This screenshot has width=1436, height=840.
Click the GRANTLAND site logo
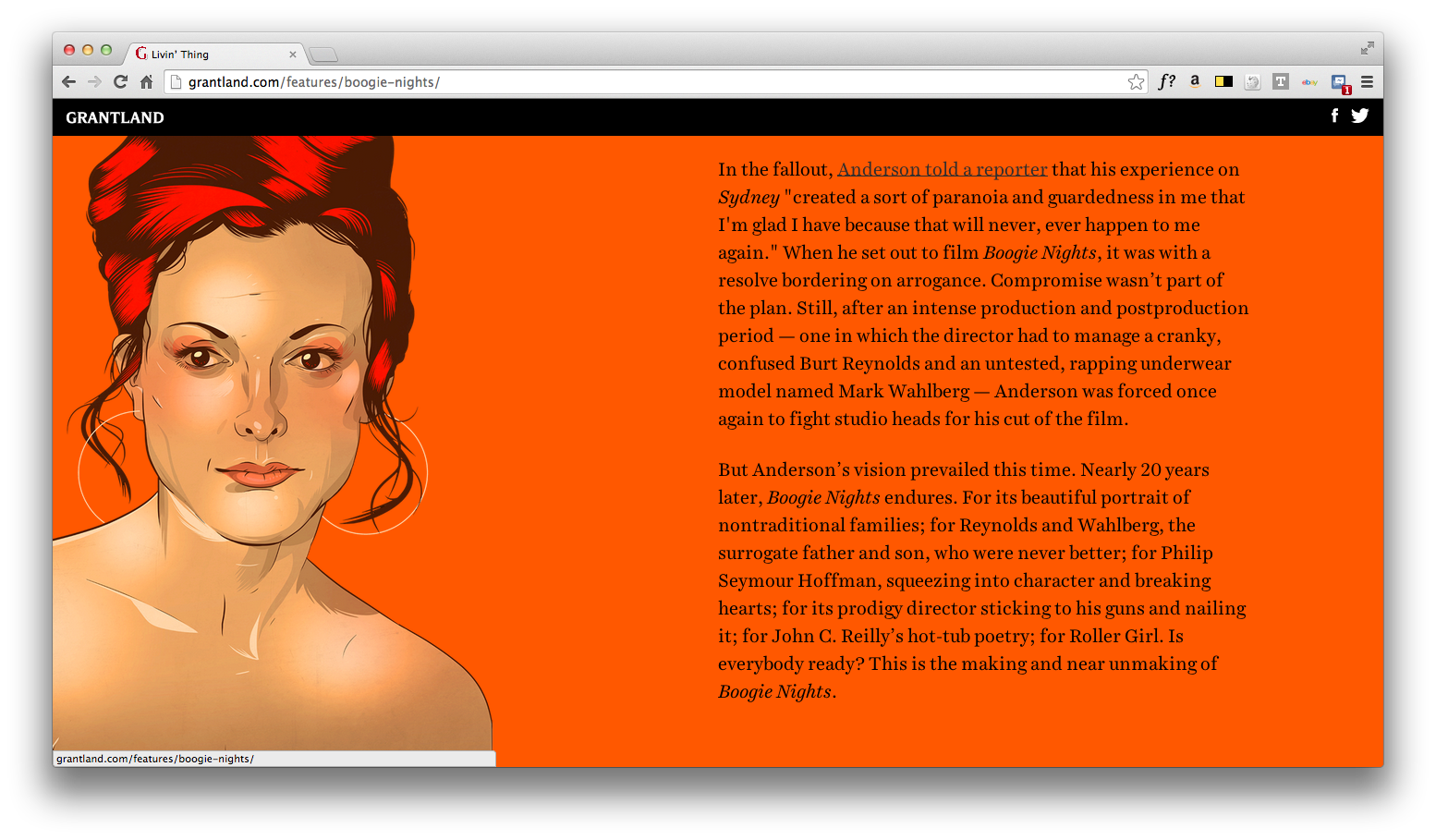[115, 117]
